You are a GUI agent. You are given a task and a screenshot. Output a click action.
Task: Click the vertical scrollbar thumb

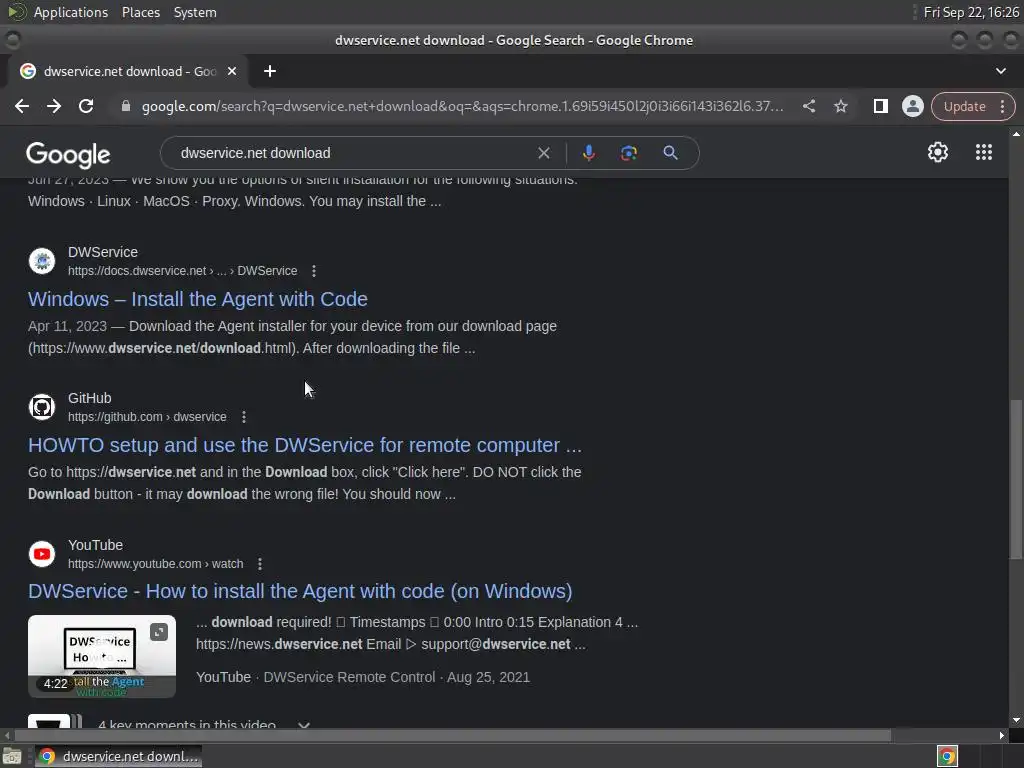click(1016, 479)
